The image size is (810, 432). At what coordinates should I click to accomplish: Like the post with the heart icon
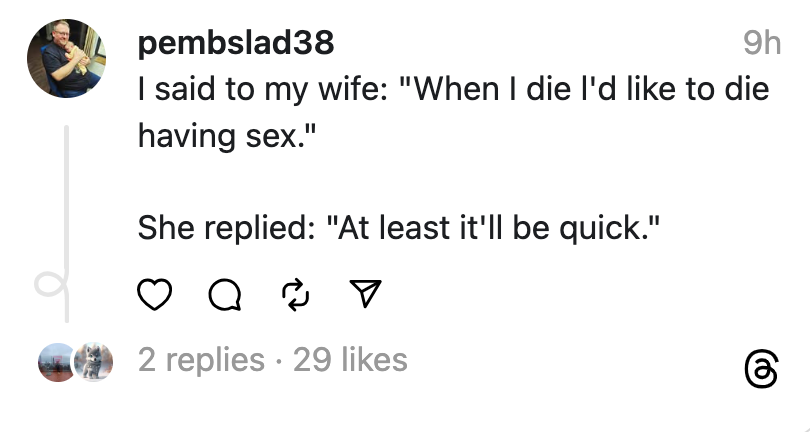click(153, 294)
